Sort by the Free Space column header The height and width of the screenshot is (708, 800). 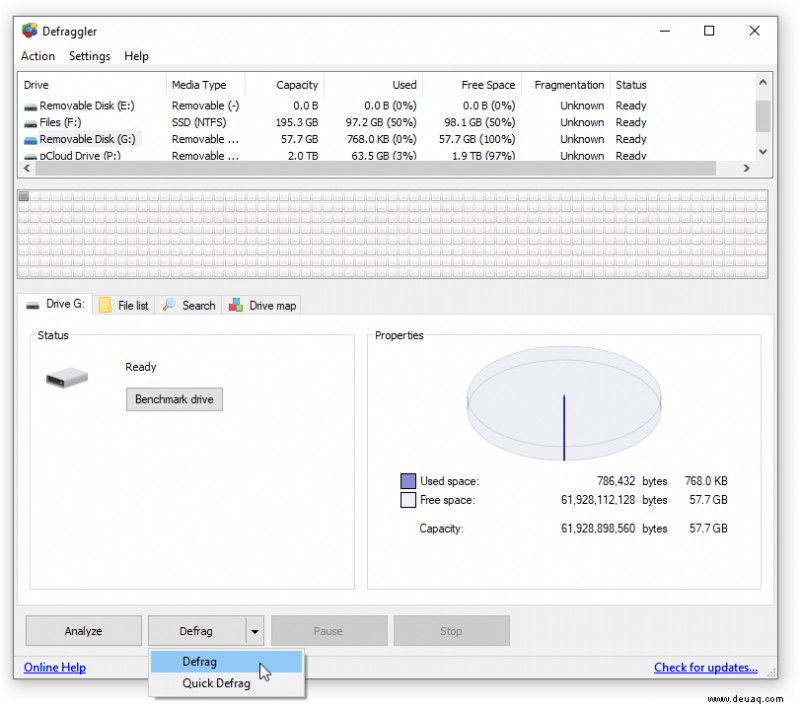(472, 85)
